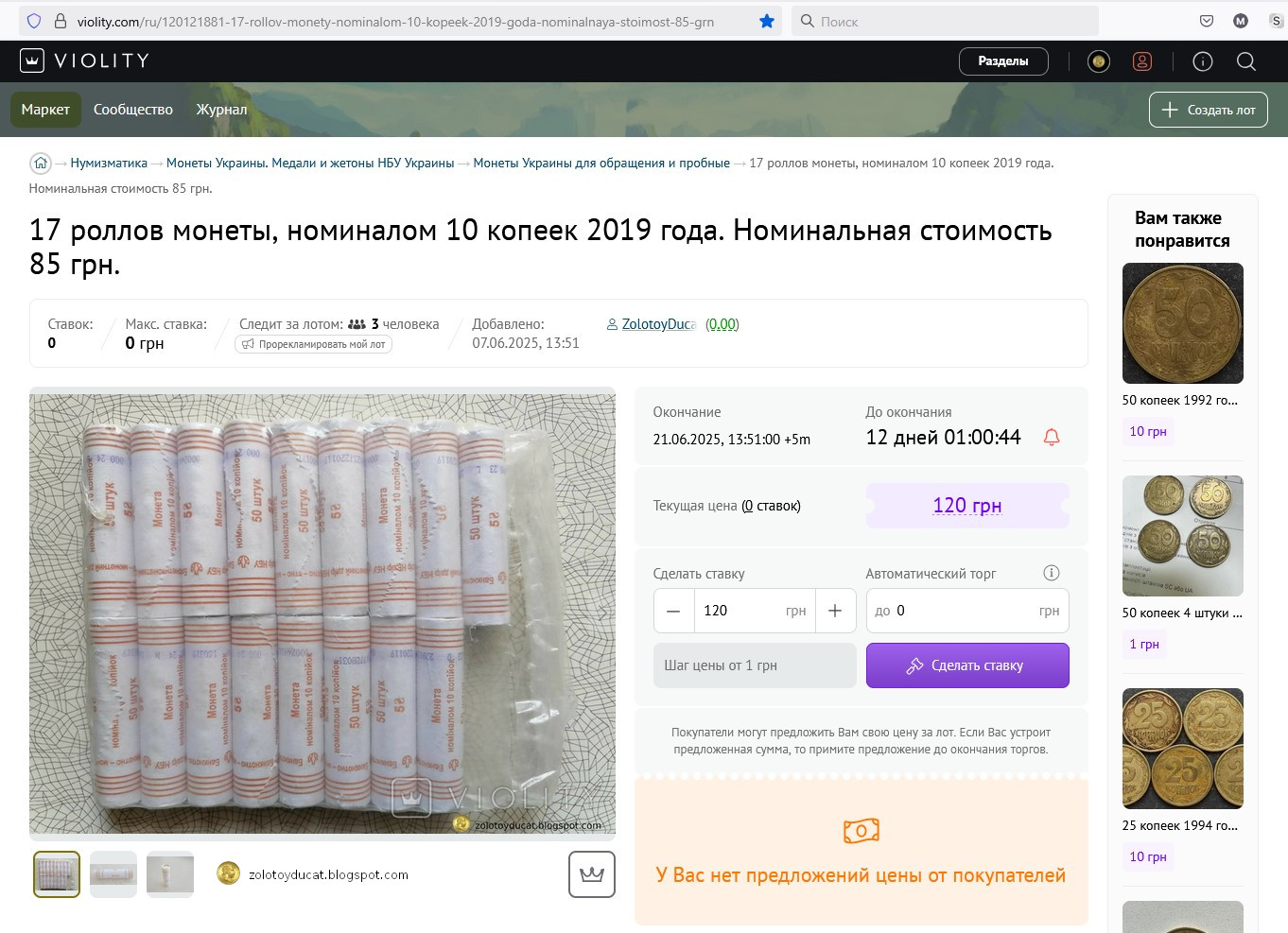Open the search magnifier in header
Image resolution: width=1288 pixels, height=933 pixels.
point(1246,61)
